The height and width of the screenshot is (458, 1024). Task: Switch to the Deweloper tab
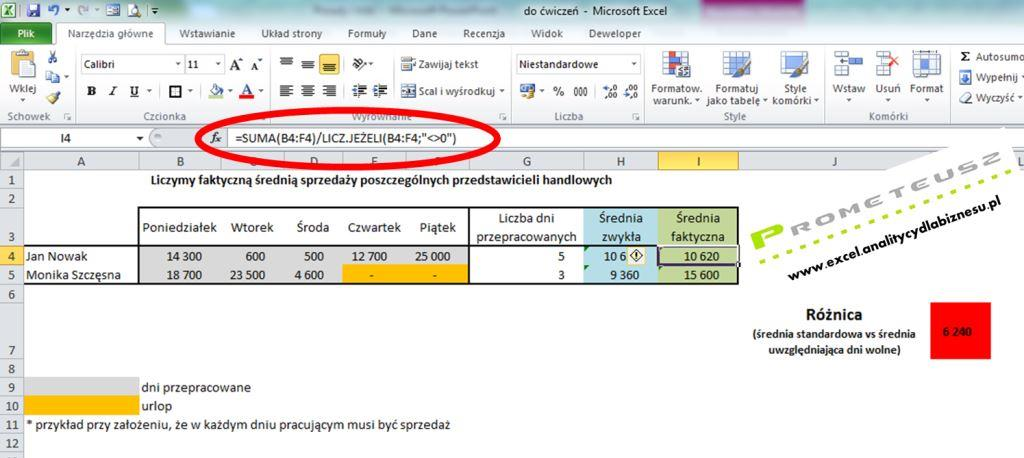613,34
